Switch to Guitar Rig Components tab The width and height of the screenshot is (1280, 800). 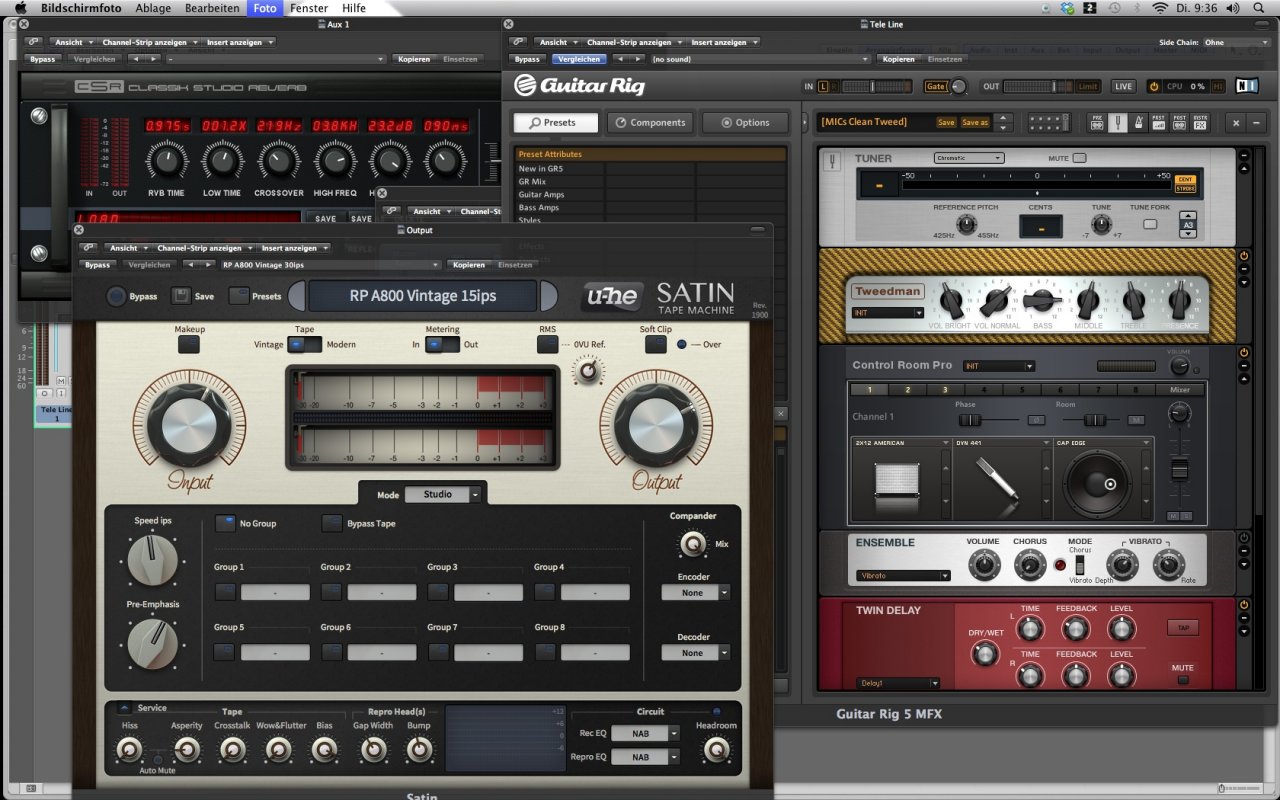point(650,122)
